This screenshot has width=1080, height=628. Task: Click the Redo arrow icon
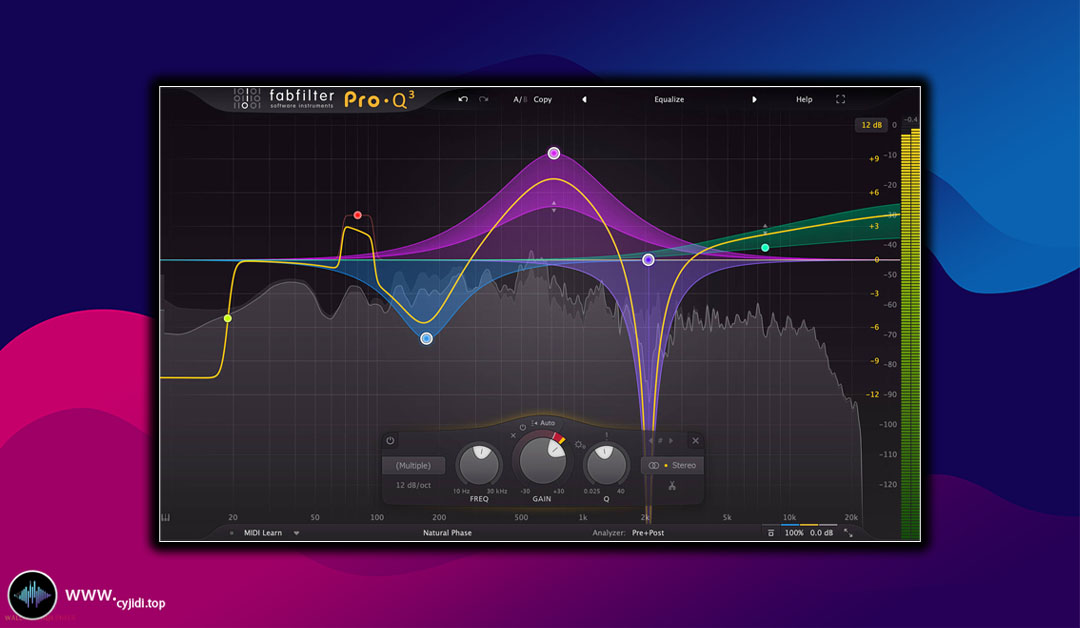484,99
